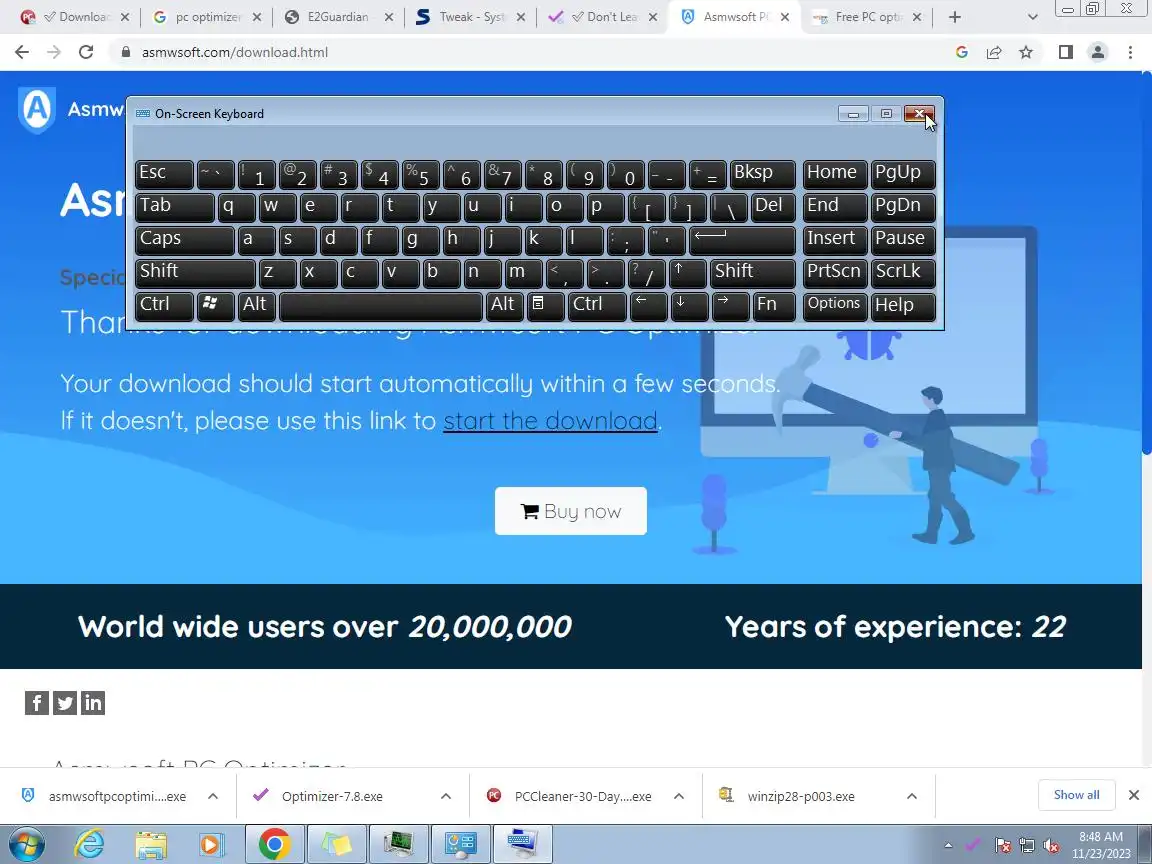Switch to the Don't Lea tab
The height and width of the screenshot is (864, 1152).
pyautogui.click(x=602, y=17)
